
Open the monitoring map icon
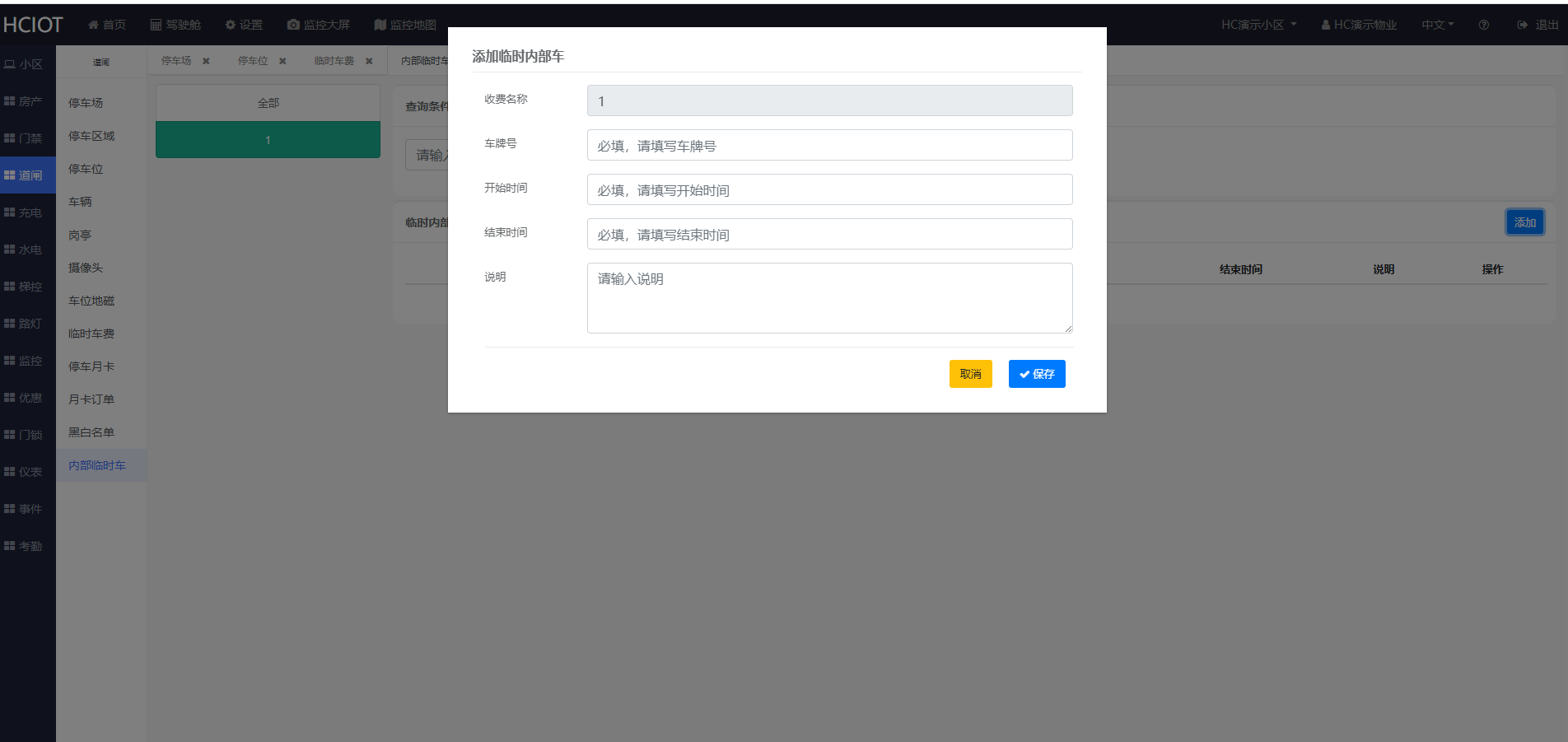coord(380,25)
